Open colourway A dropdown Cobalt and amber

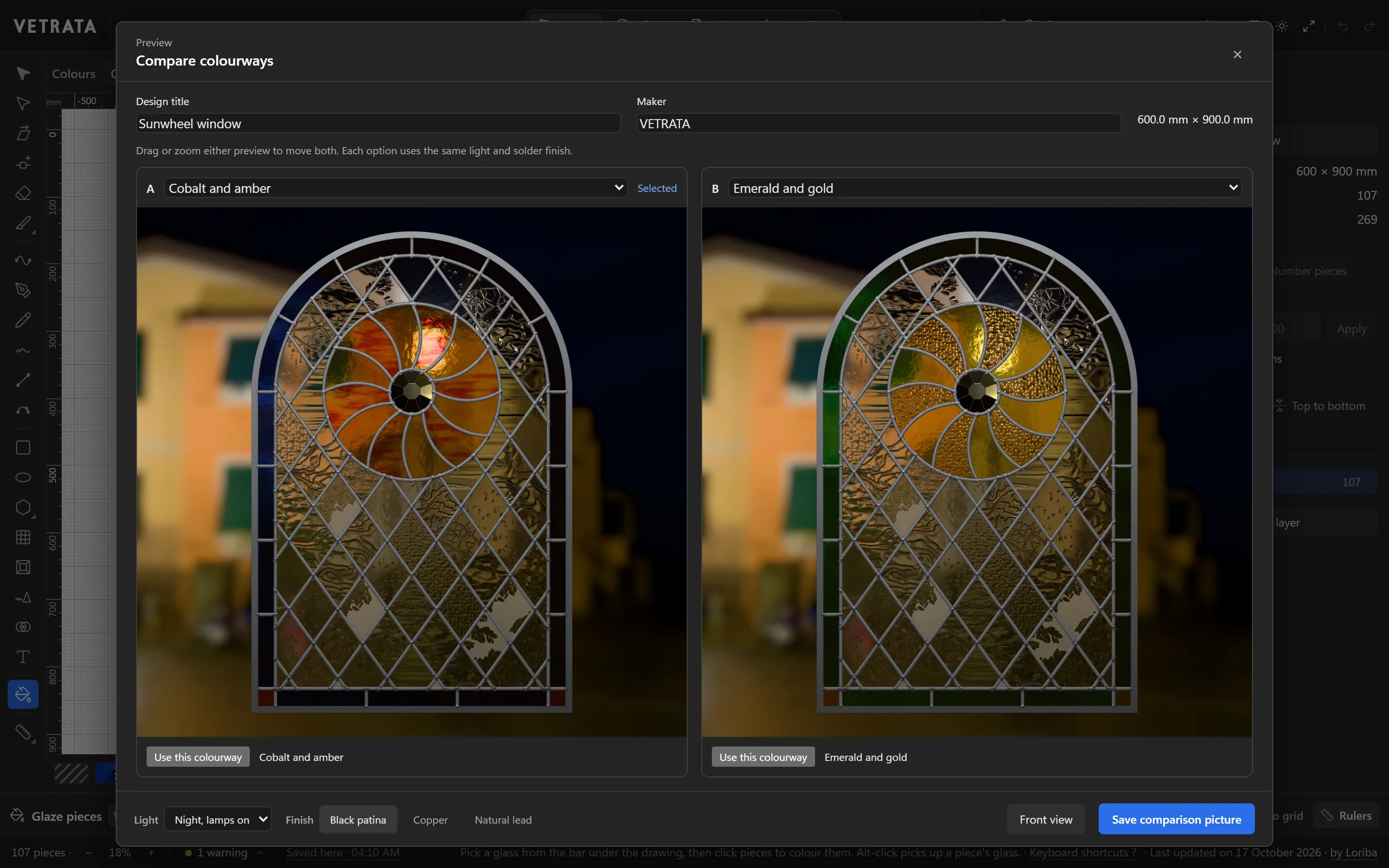396,188
